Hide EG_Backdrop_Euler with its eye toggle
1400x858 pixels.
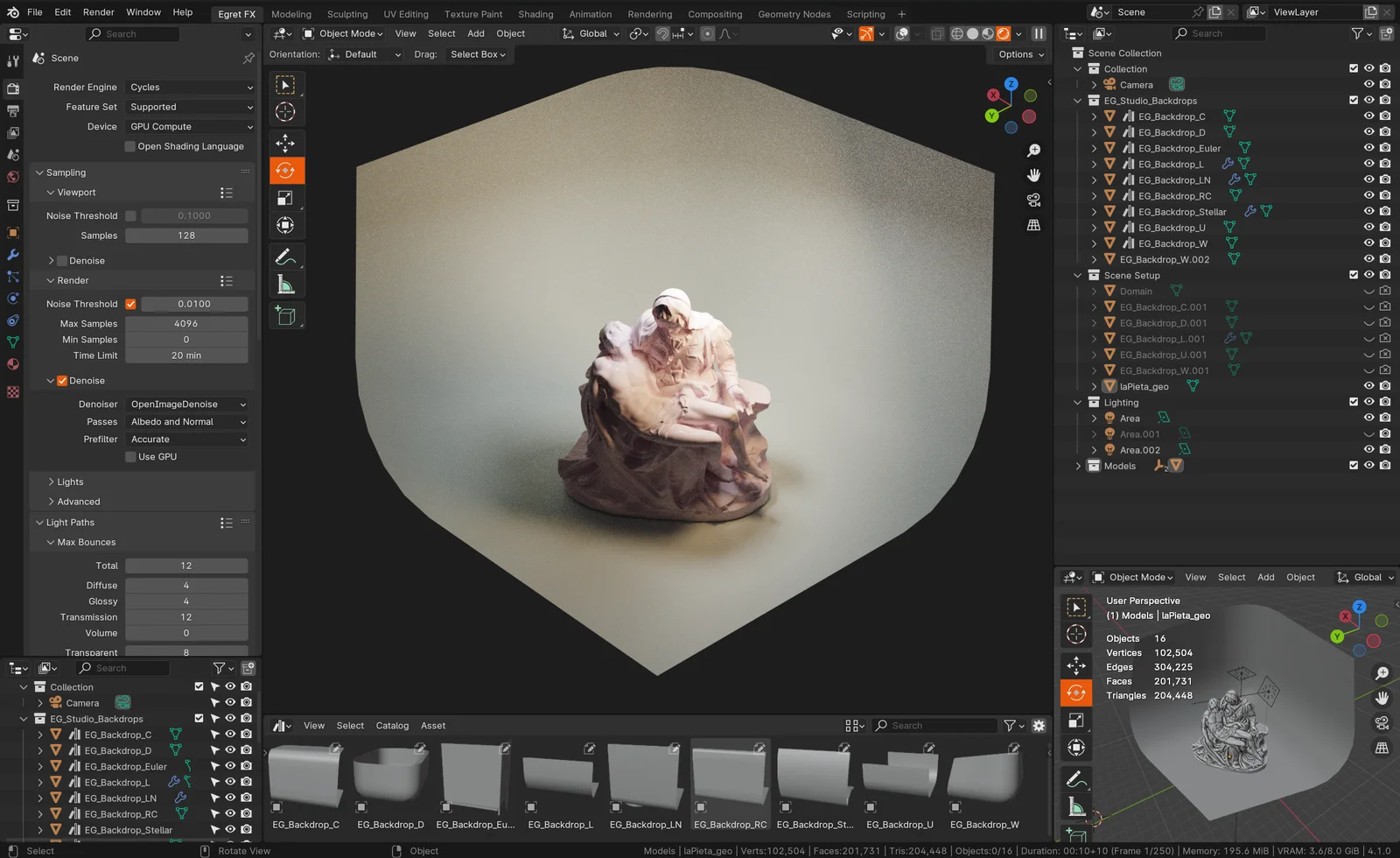coord(1368,148)
